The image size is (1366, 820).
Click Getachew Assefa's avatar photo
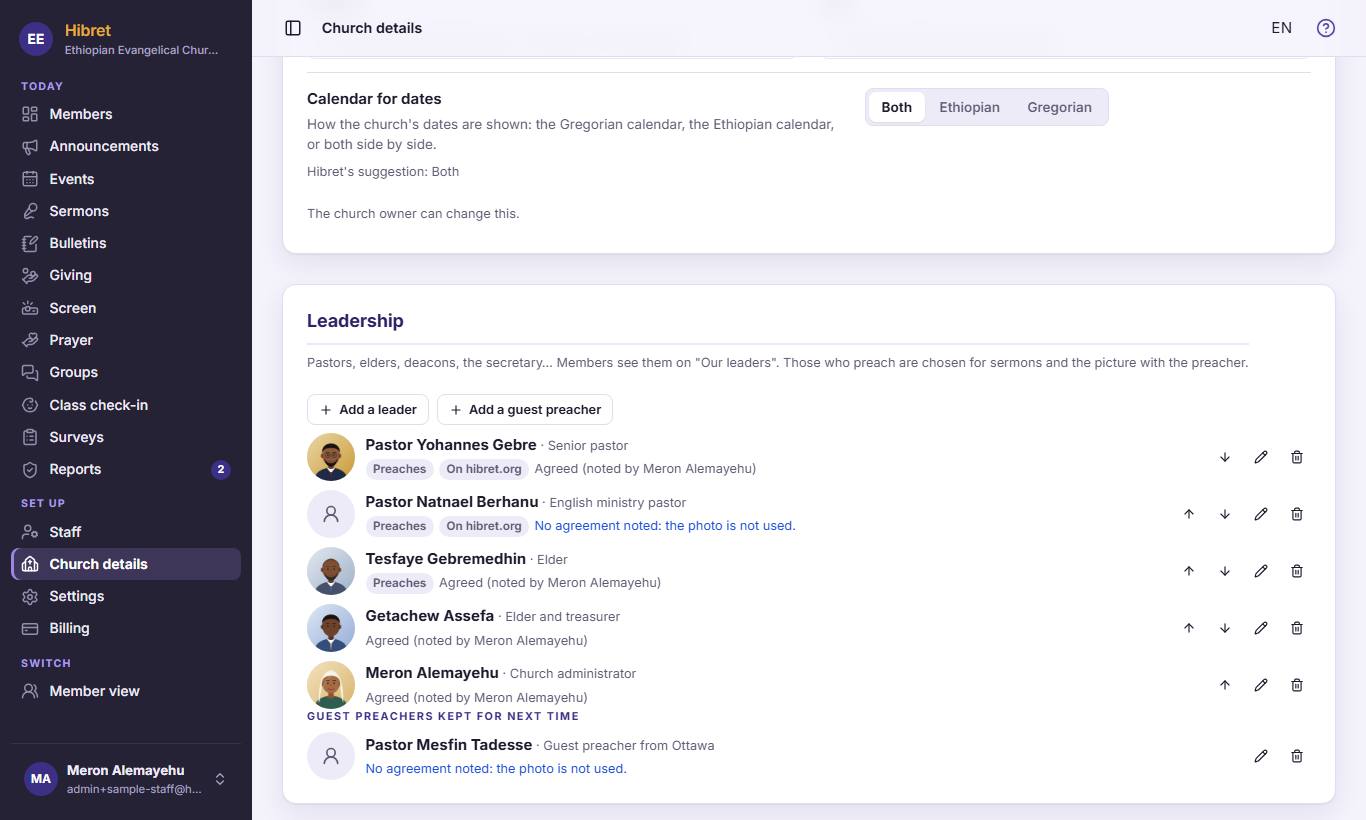[331, 628]
